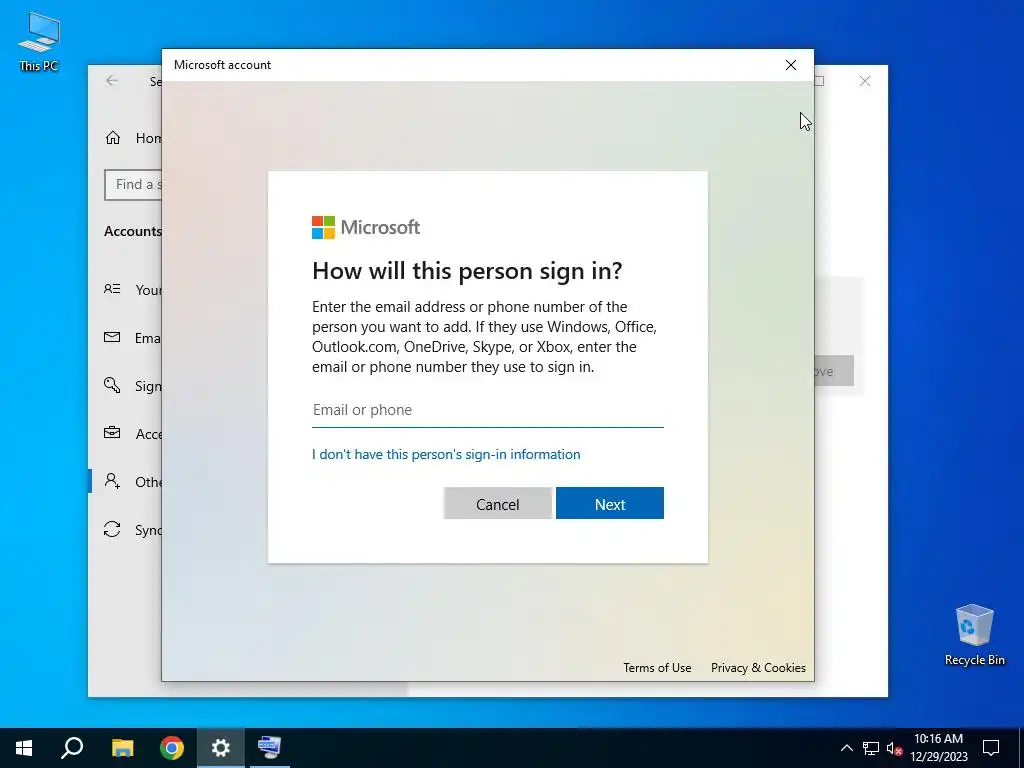Cancel the Microsoft account dialog
The width and height of the screenshot is (1024, 768).
click(498, 504)
